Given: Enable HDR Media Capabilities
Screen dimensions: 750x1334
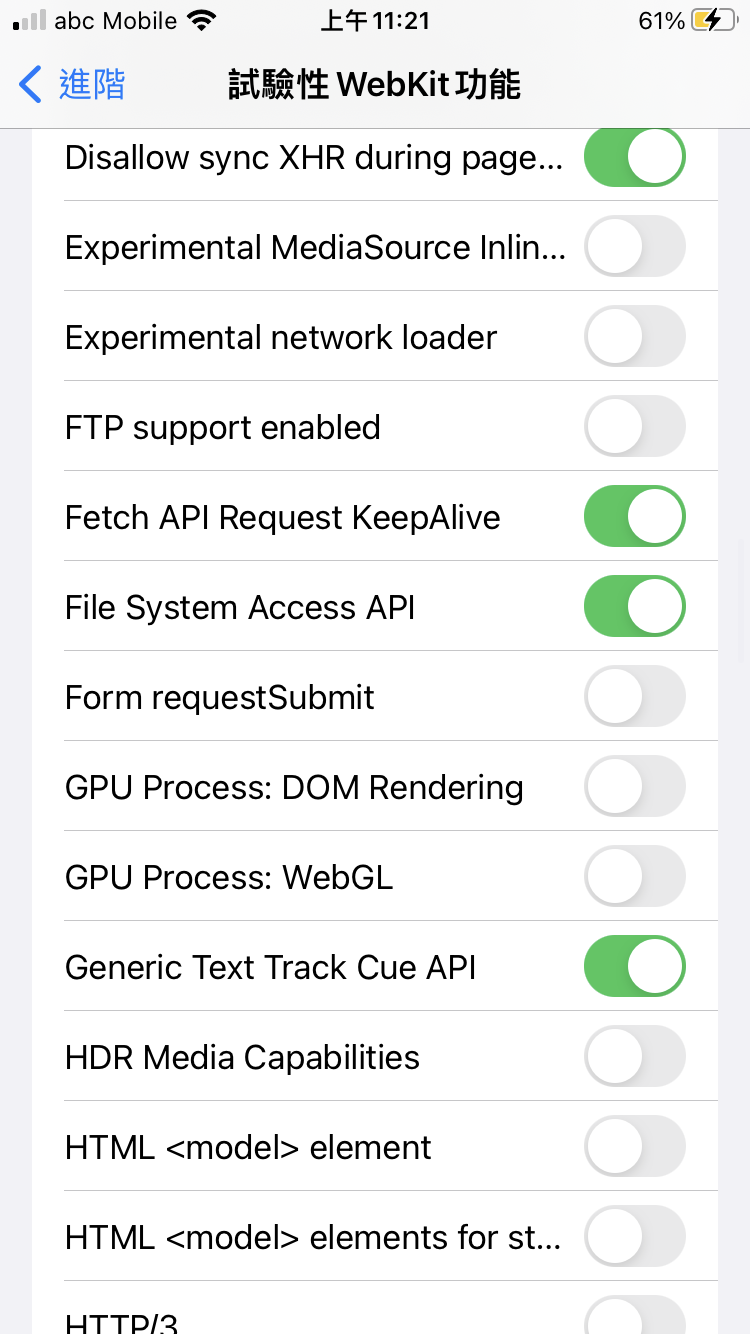Looking at the screenshot, I should click(634, 1057).
